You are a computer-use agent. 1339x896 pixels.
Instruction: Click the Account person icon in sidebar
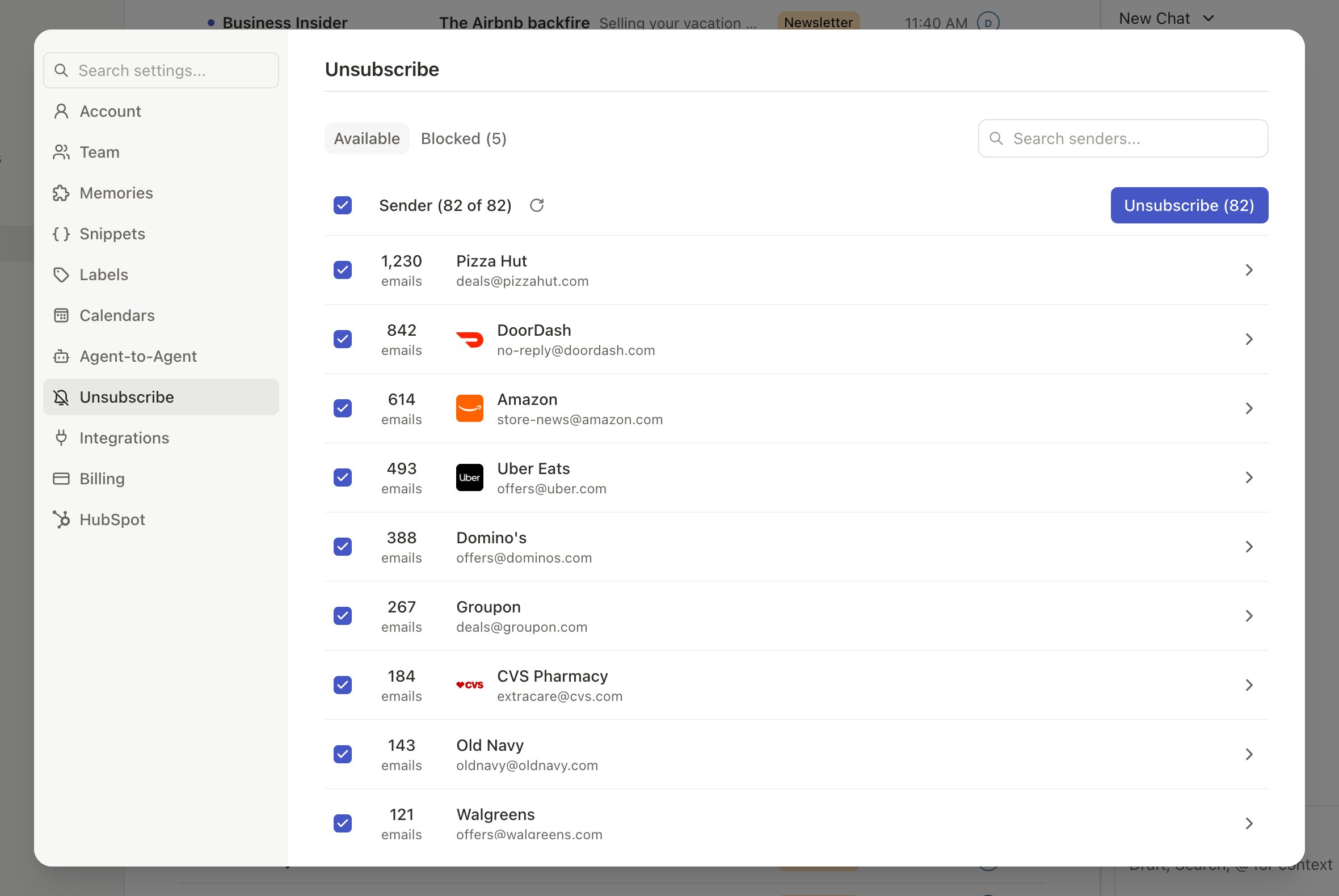(61, 111)
